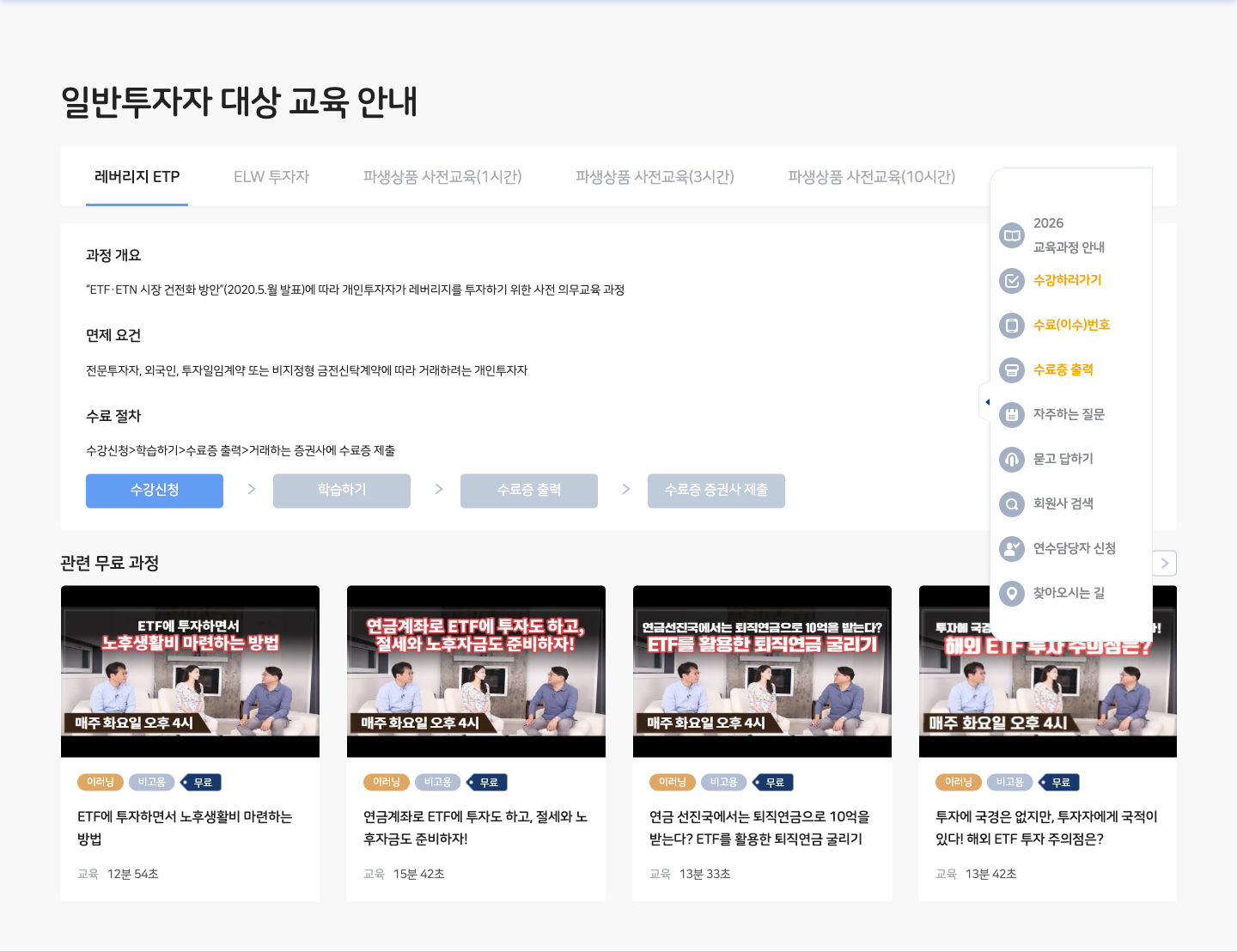
Task: Switch to the 레버리지 ETP tab
Action: (137, 177)
